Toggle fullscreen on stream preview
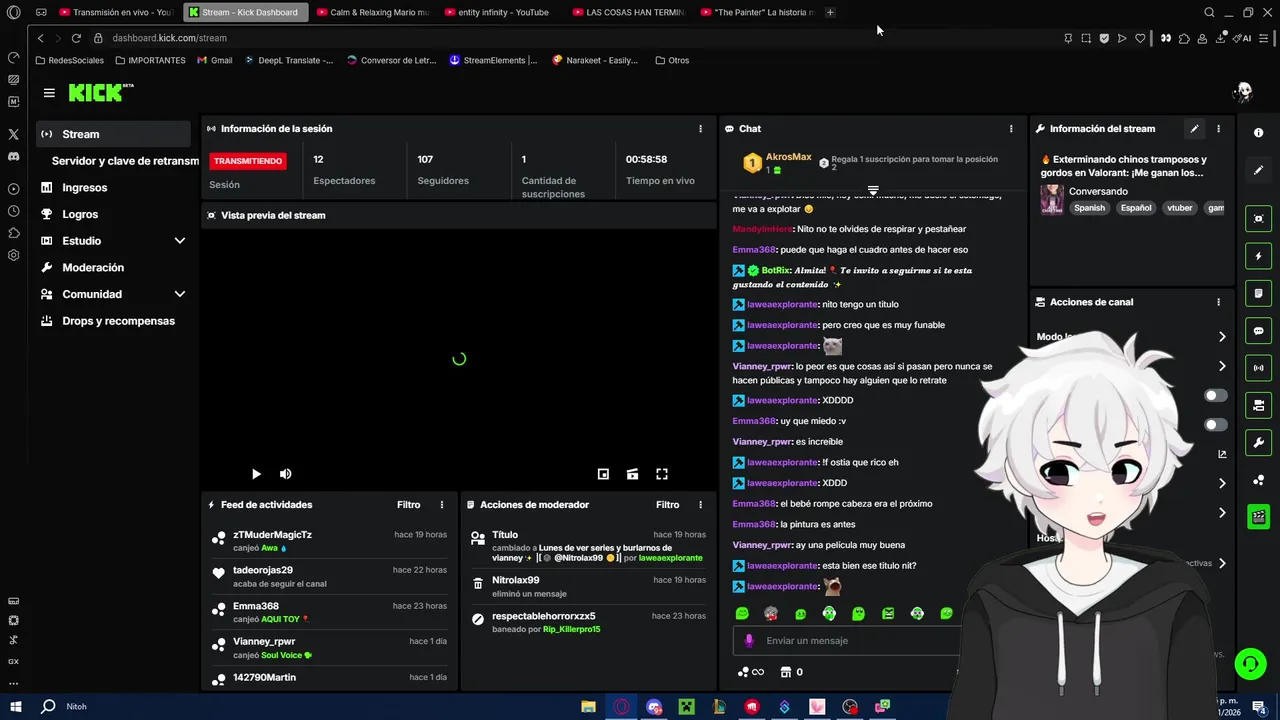The width and height of the screenshot is (1280, 720). [662, 475]
